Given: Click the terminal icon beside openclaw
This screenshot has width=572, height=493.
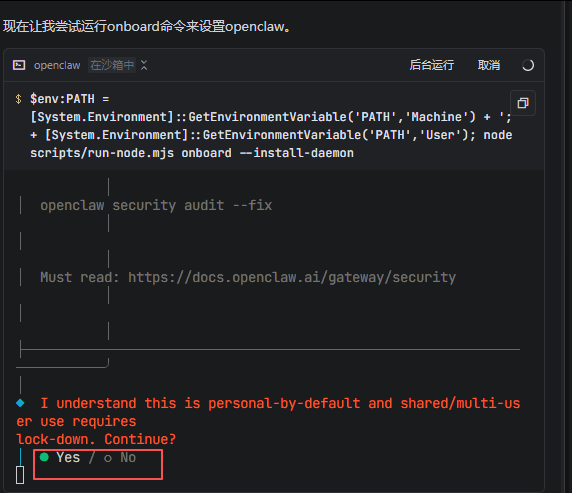Looking at the screenshot, I should click(x=19, y=65).
